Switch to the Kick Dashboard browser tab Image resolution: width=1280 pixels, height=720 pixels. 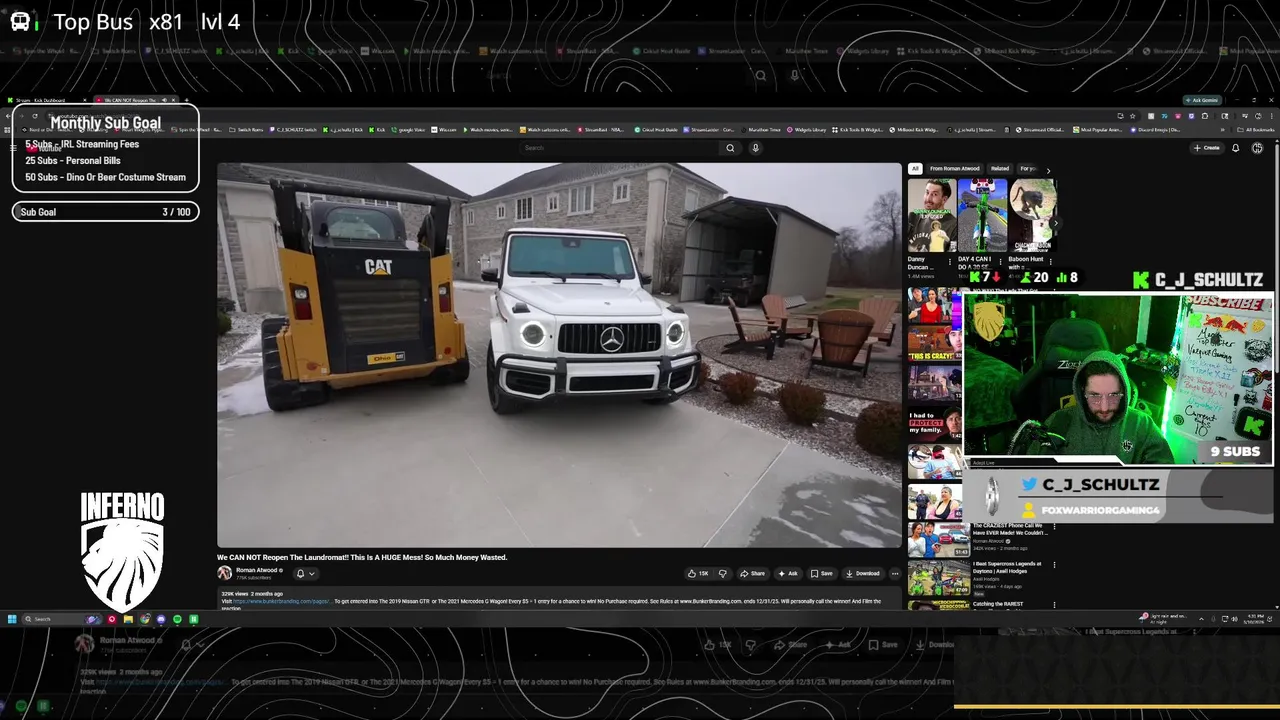pos(47,100)
